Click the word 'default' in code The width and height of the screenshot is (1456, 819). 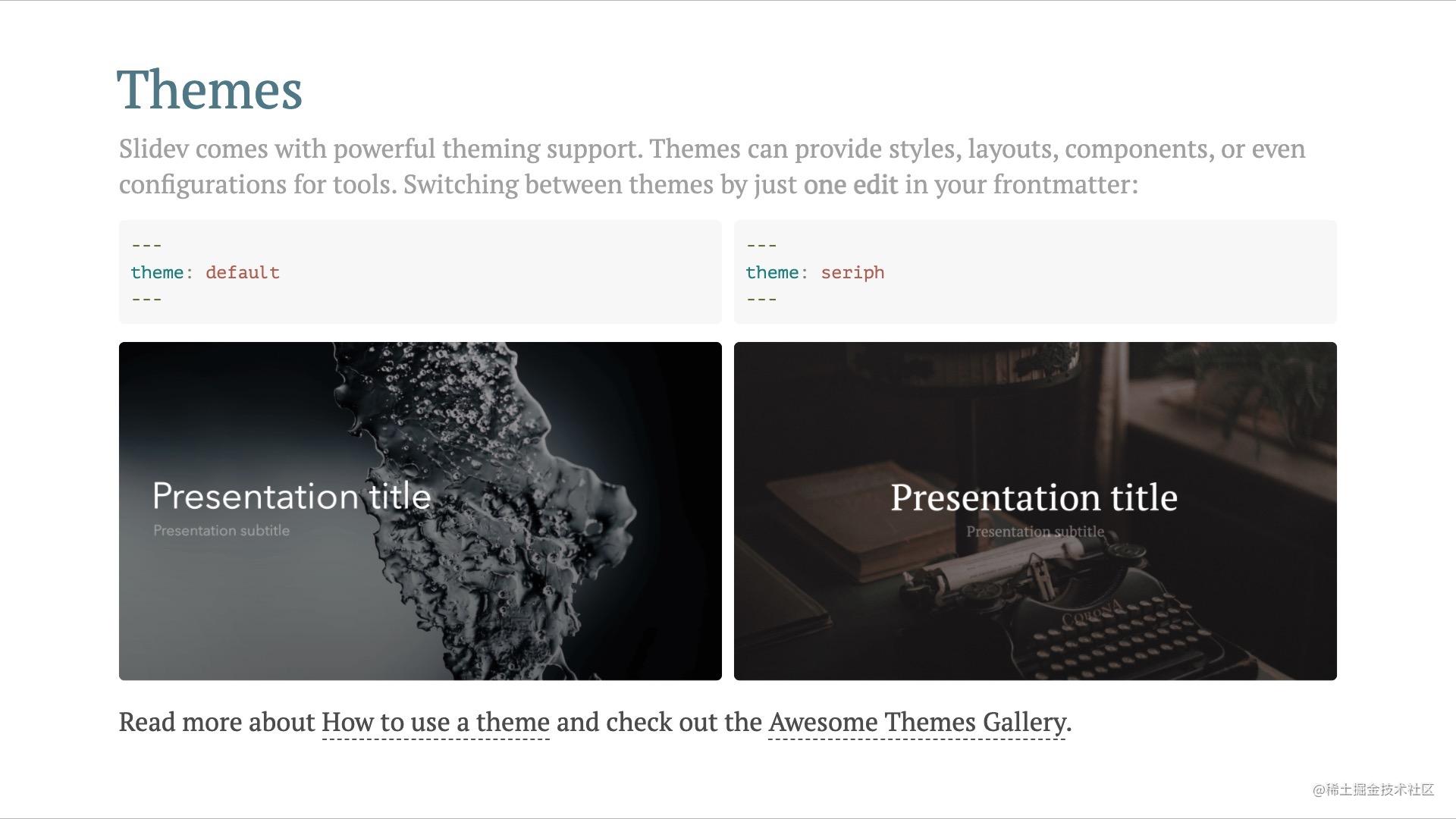click(243, 273)
